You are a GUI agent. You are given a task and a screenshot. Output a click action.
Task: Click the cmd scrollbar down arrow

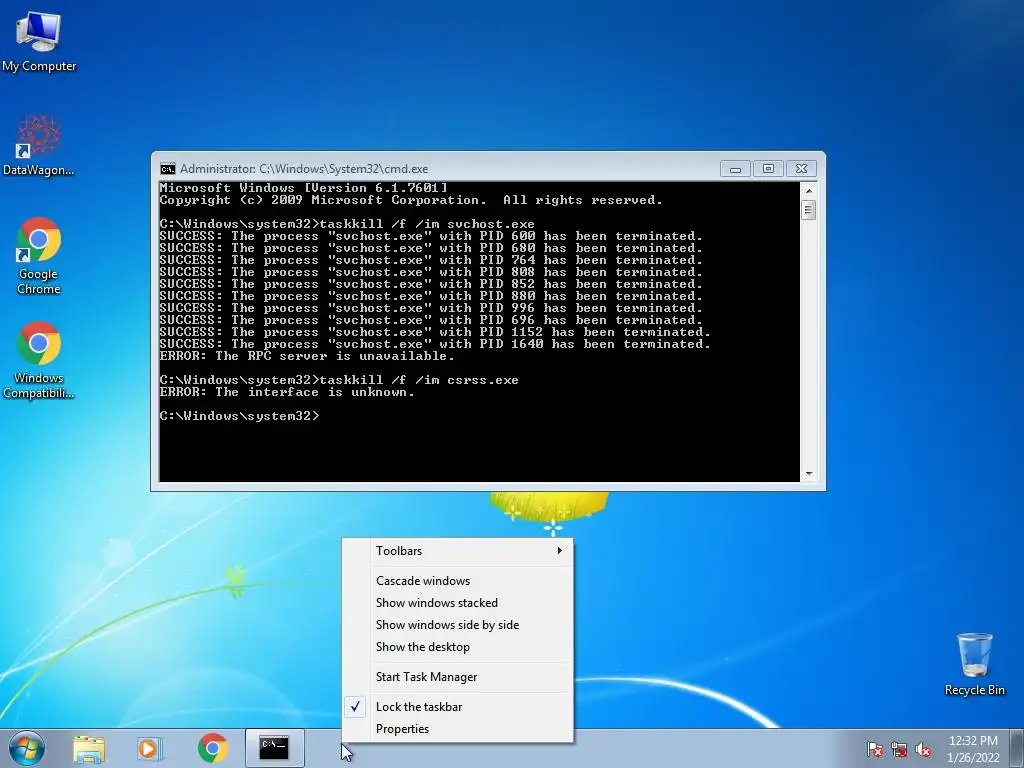808,474
